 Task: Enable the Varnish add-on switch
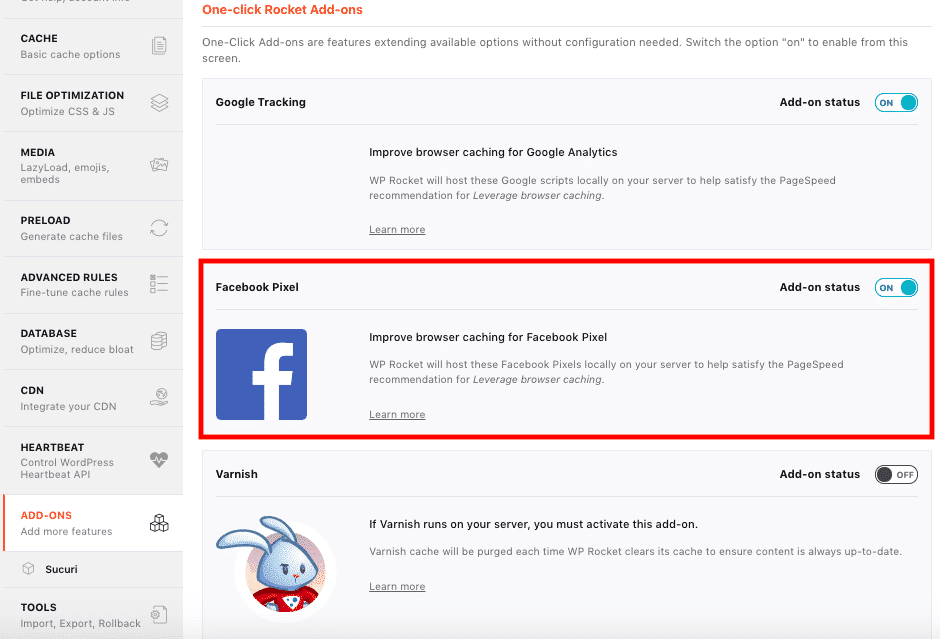(896, 474)
